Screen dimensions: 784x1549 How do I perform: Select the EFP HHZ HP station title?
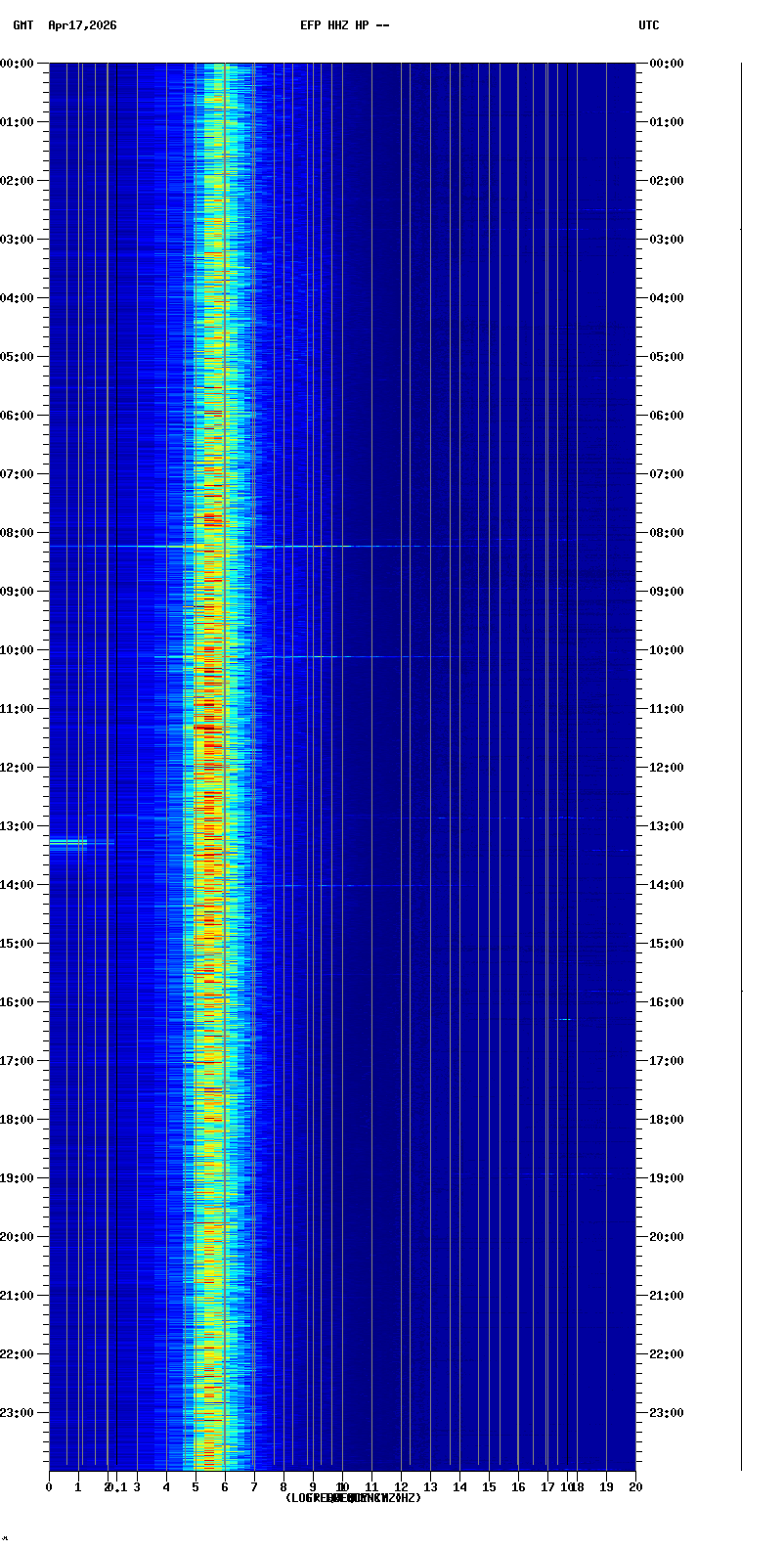[344, 25]
